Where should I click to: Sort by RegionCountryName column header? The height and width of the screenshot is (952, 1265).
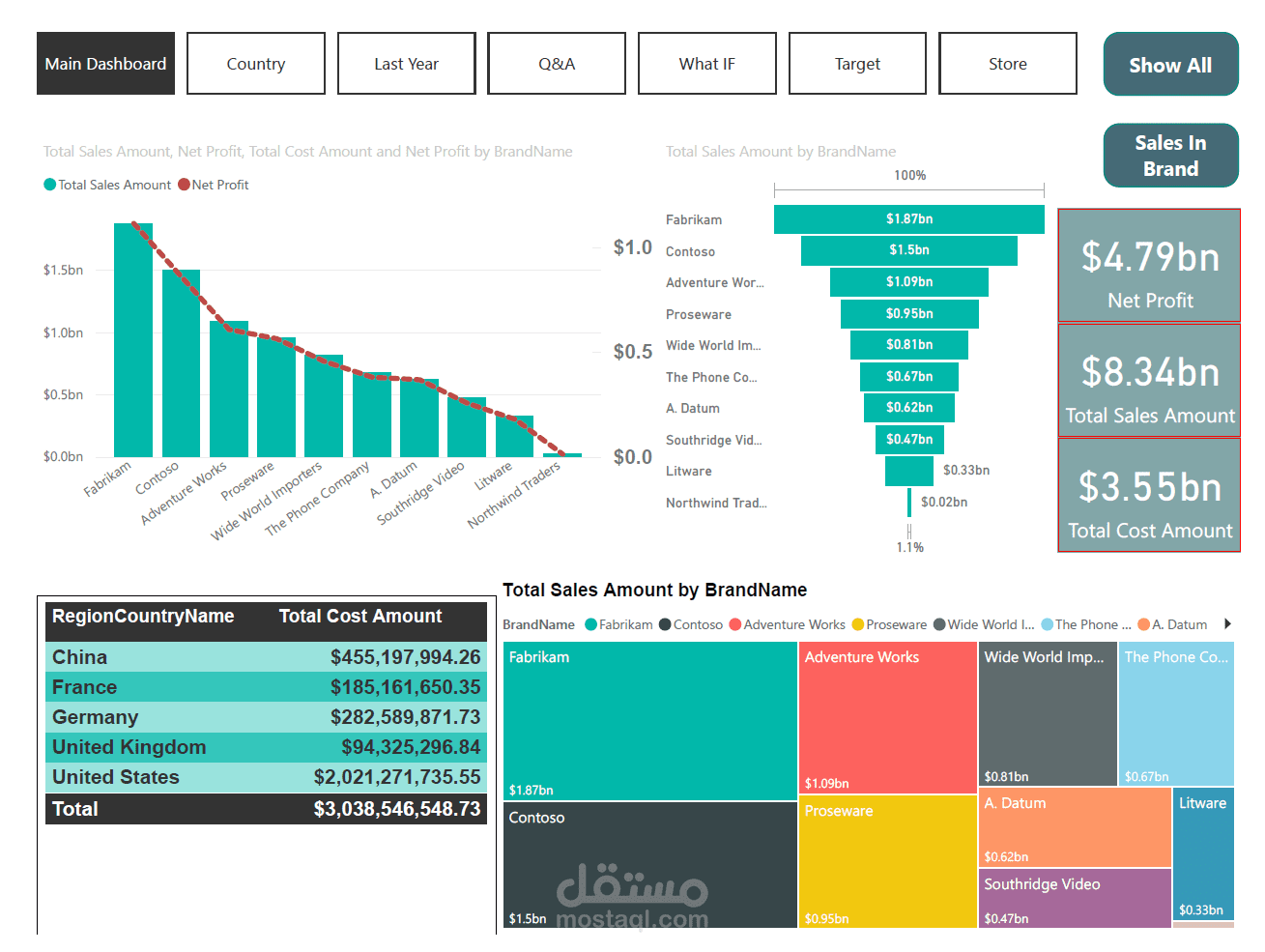click(x=143, y=617)
